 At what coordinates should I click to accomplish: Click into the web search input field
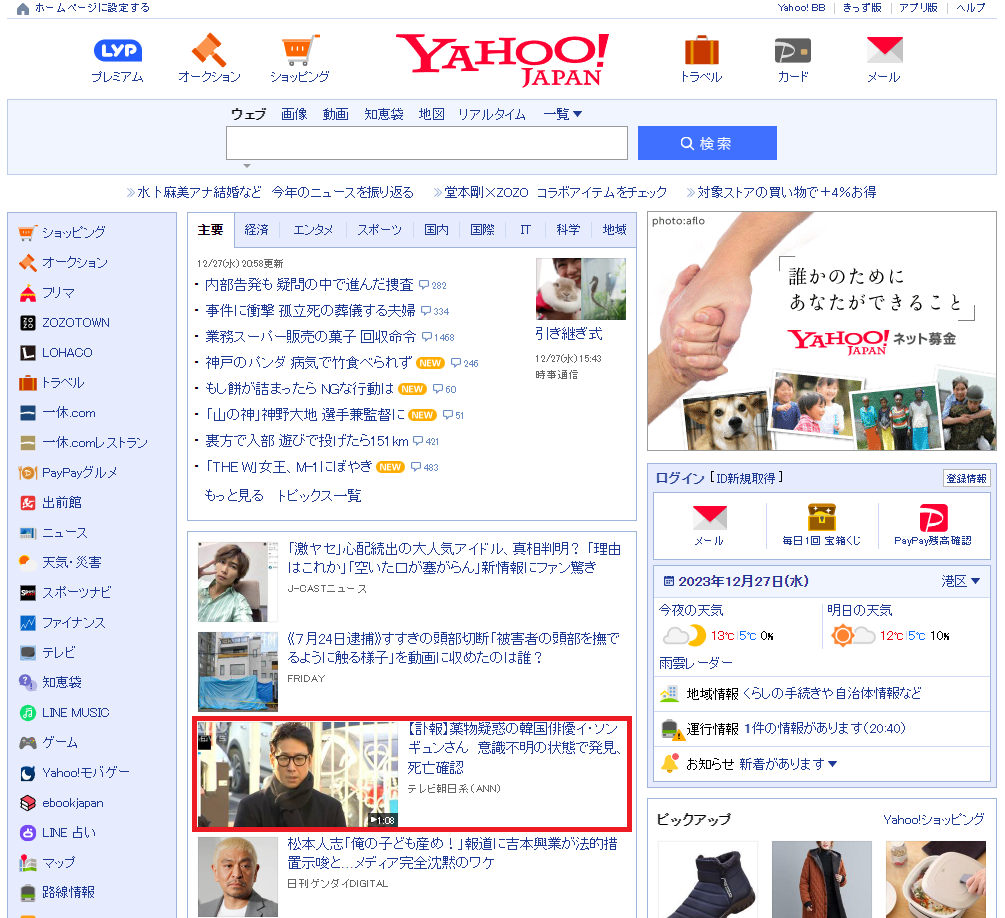pos(427,143)
